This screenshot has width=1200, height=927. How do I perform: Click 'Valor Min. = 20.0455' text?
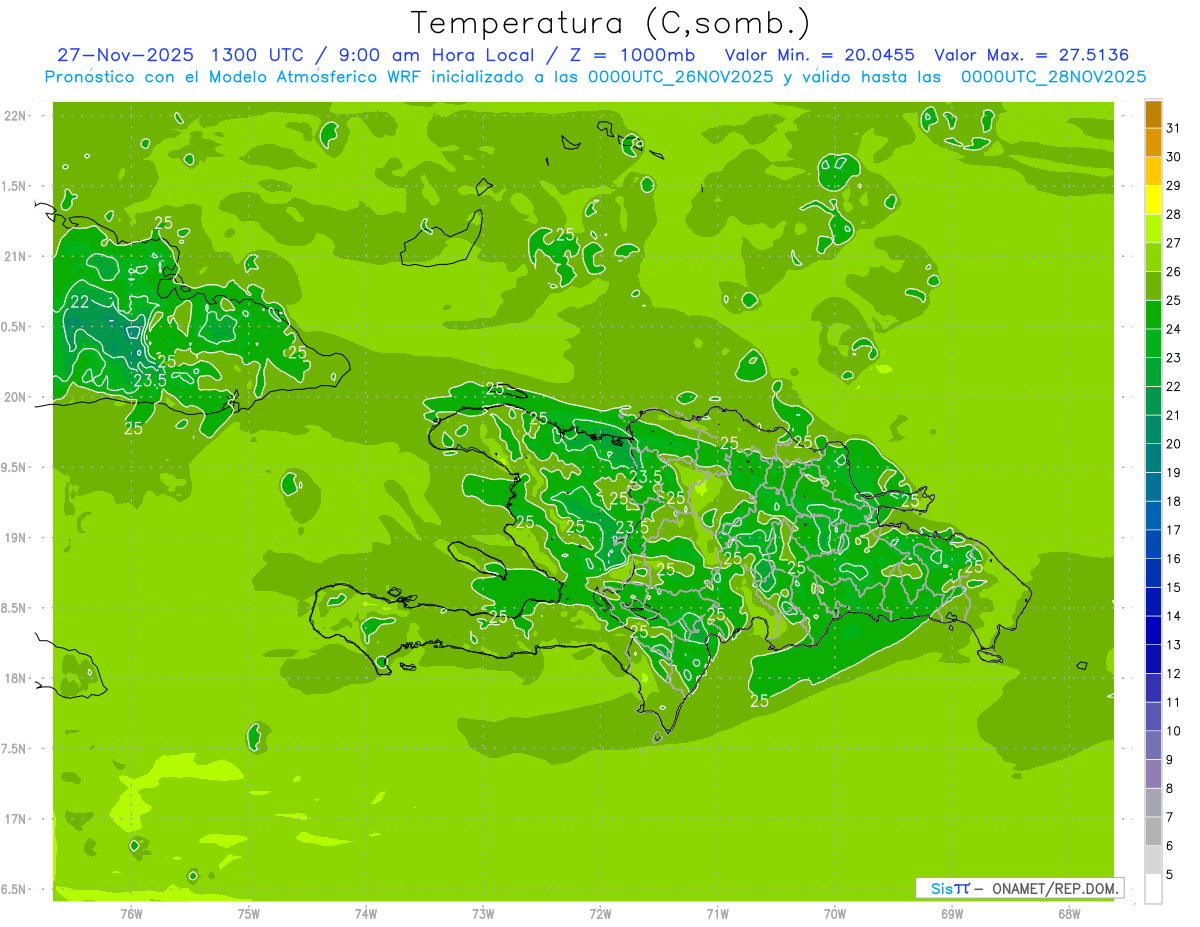pyautogui.click(x=821, y=55)
